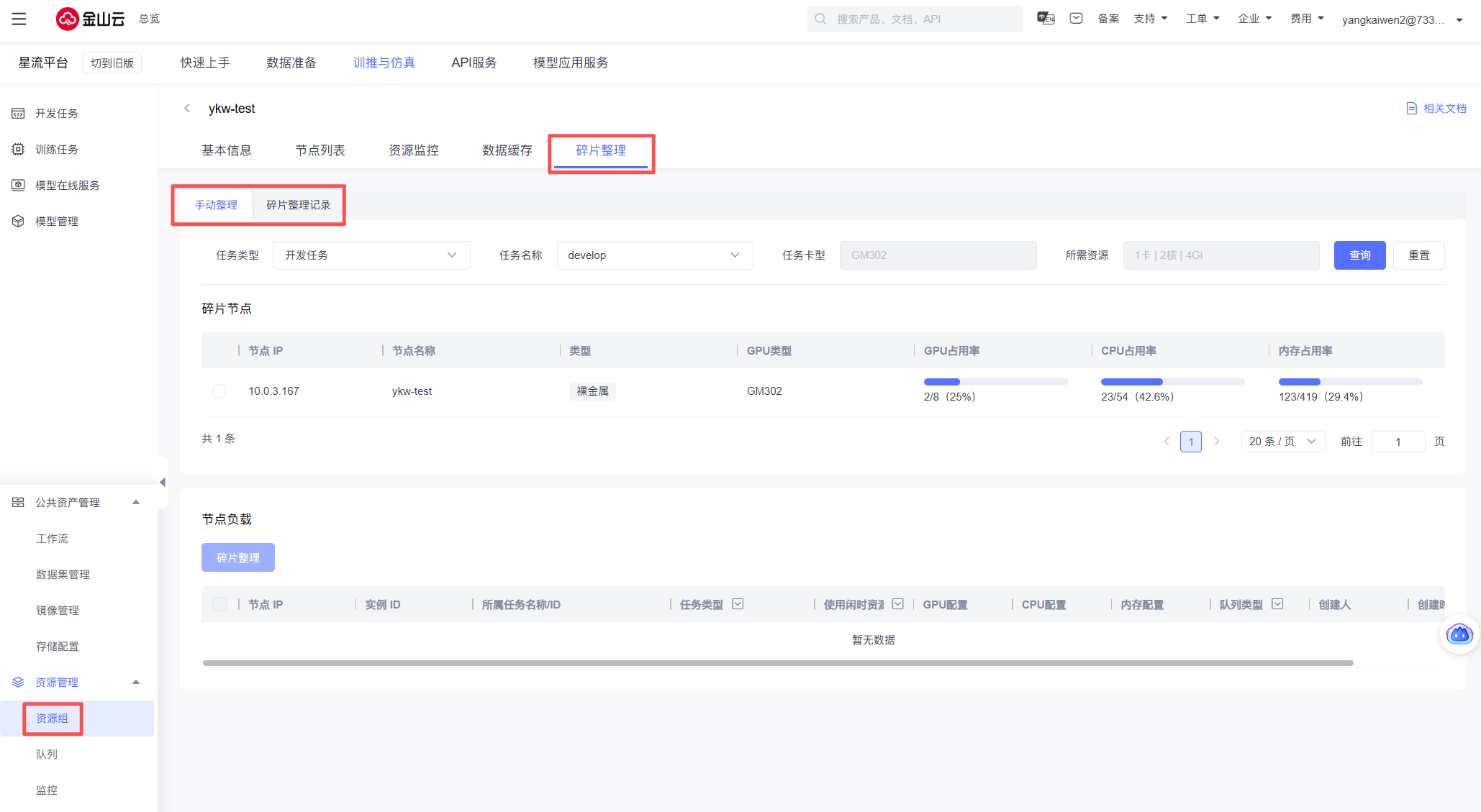Screen dimensions: 1481x812
Task: Click the 模型在线服务 sidebar icon
Action: pyautogui.click(x=18, y=186)
